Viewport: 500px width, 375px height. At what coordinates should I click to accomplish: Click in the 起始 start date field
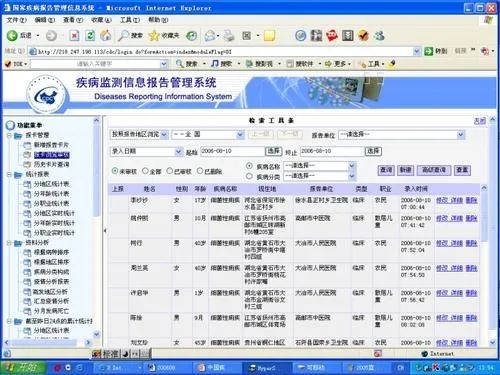pyautogui.click(x=232, y=151)
